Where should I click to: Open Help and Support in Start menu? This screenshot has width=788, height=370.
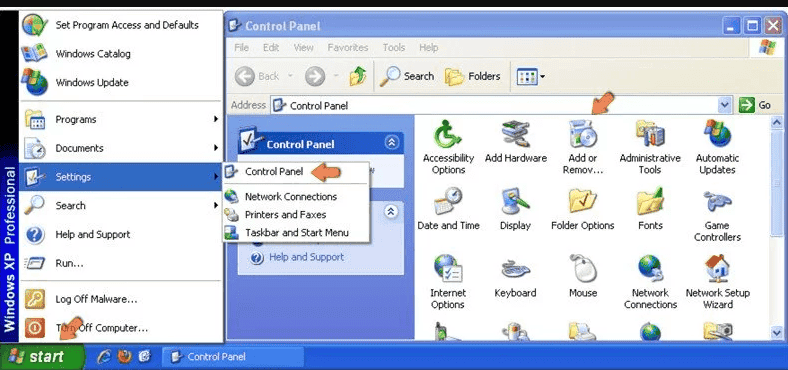click(121, 234)
